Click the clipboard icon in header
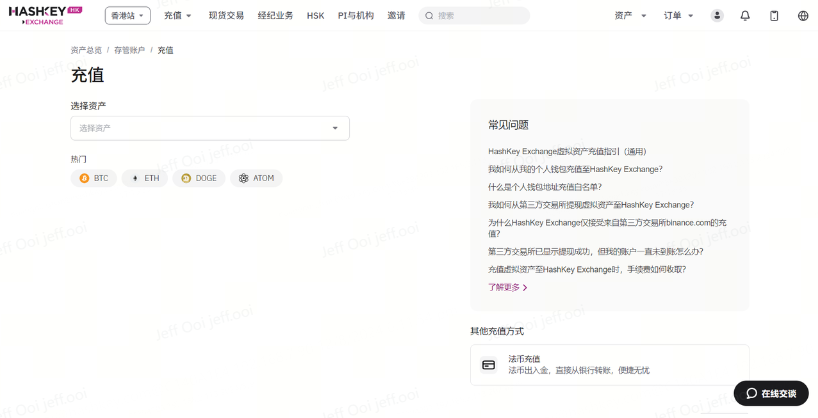Viewport: 818px width, 418px height. click(x=774, y=16)
